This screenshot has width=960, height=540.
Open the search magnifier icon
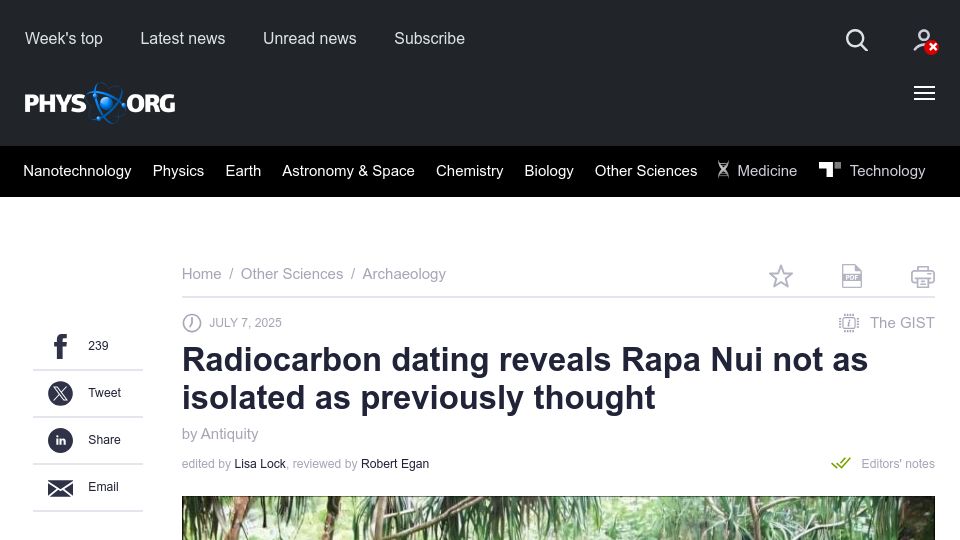[857, 40]
